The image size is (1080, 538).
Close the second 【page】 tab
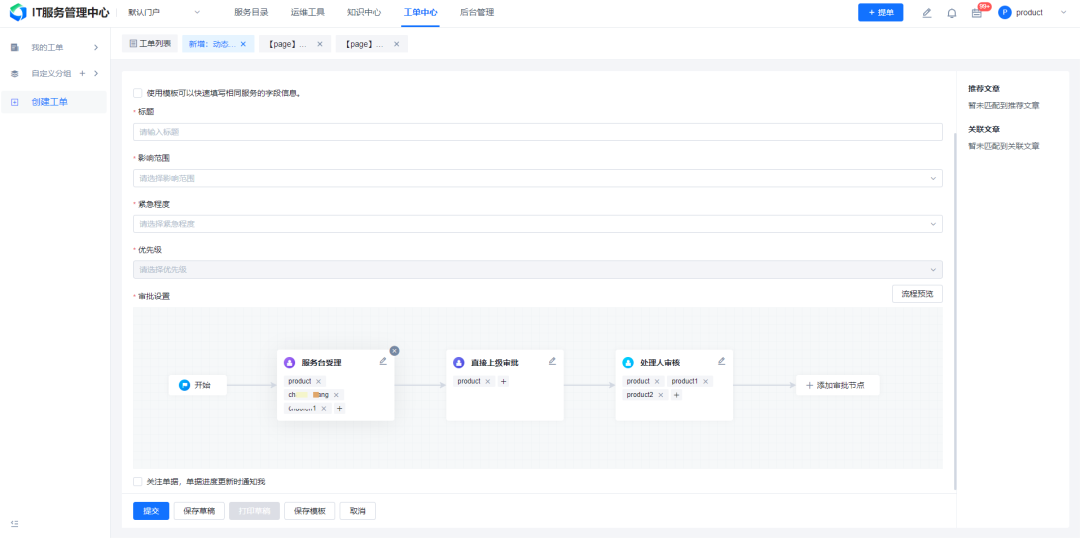[397, 44]
